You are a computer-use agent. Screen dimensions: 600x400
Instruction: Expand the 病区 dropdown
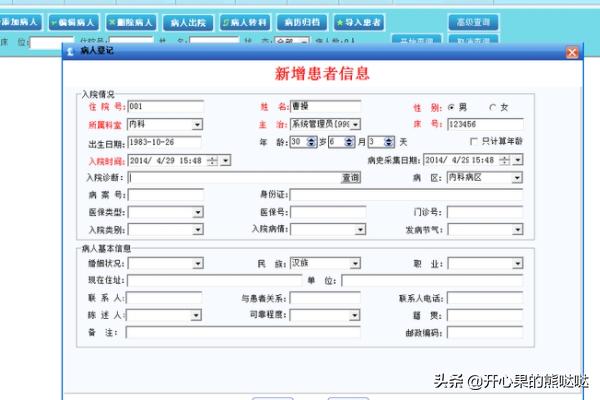pos(516,178)
